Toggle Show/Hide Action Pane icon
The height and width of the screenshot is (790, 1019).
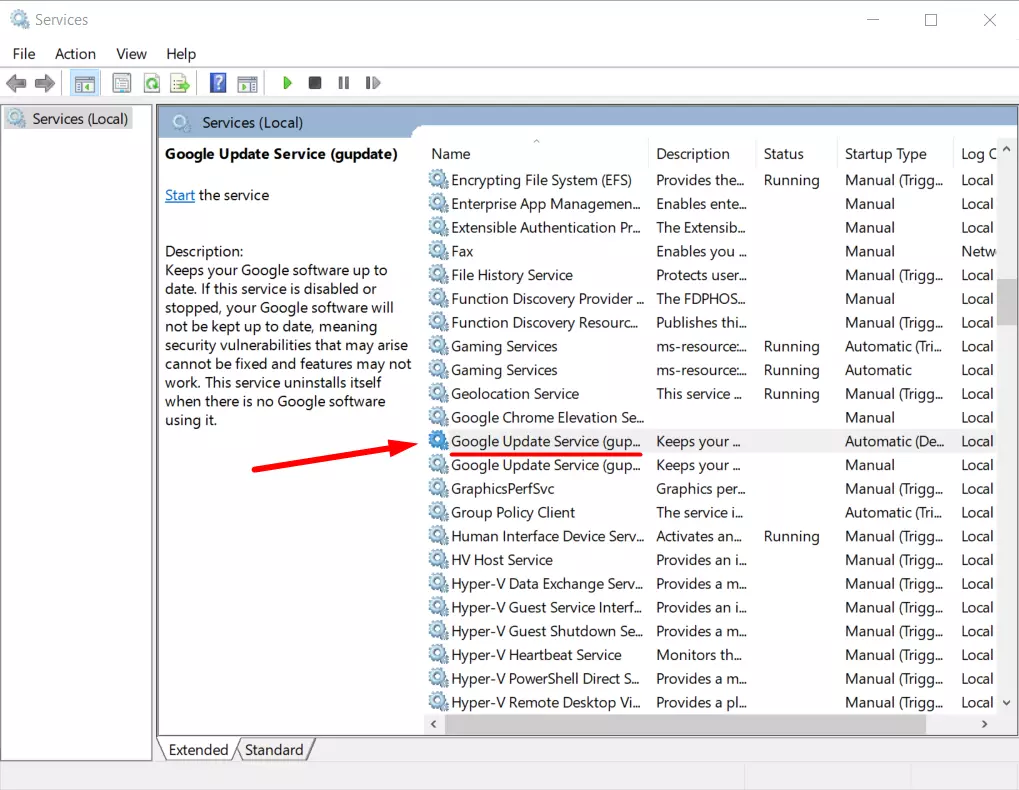click(x=247, y=83)
